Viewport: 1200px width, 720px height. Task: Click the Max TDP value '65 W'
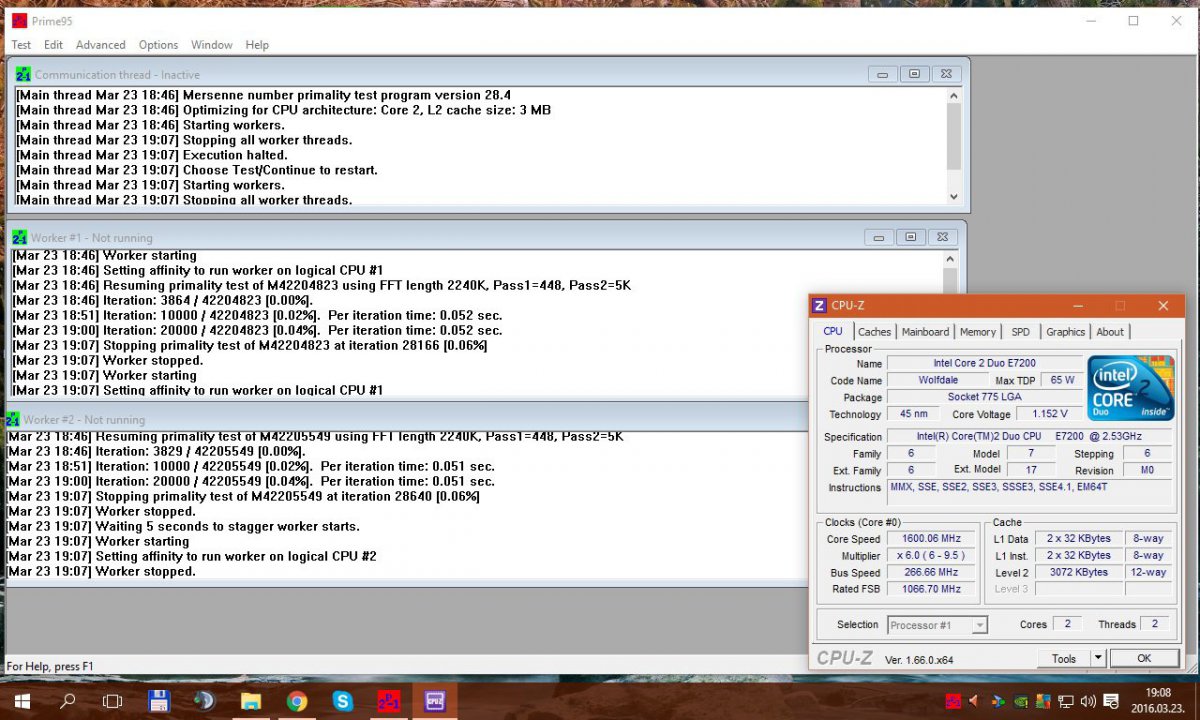tap(1062, 380)
